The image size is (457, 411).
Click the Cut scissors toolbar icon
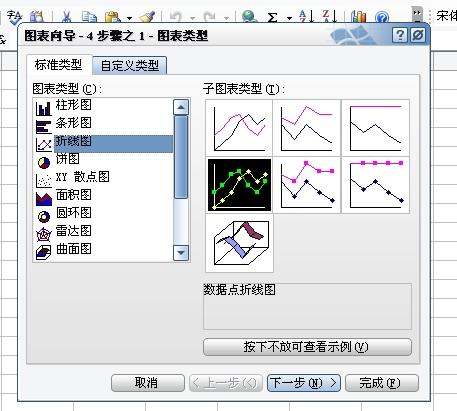tap(66, 16)
